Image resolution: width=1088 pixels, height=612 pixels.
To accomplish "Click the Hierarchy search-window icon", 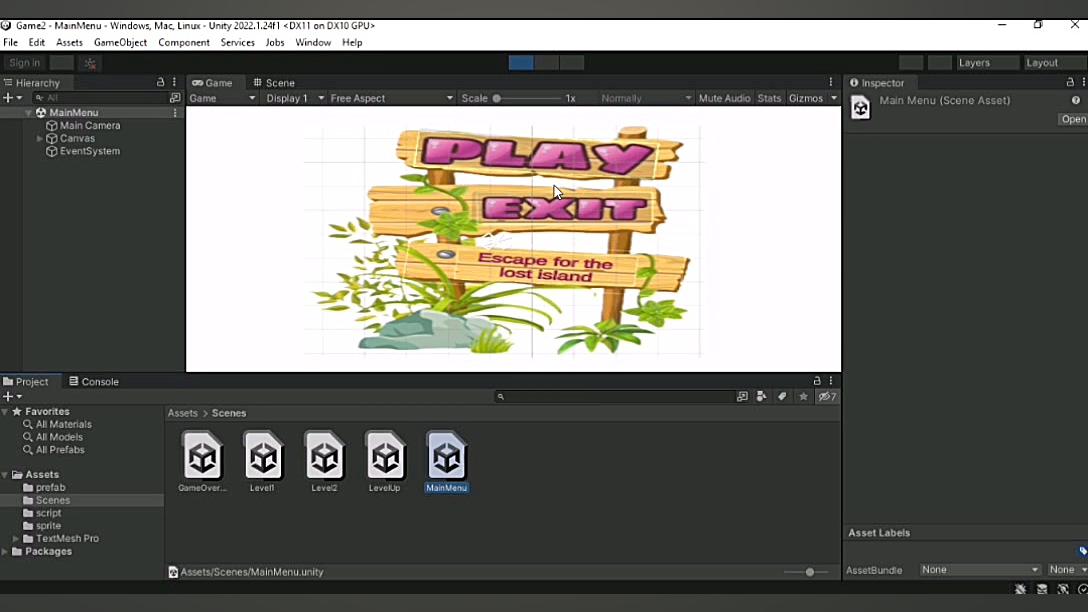I will tap(175, 98).
